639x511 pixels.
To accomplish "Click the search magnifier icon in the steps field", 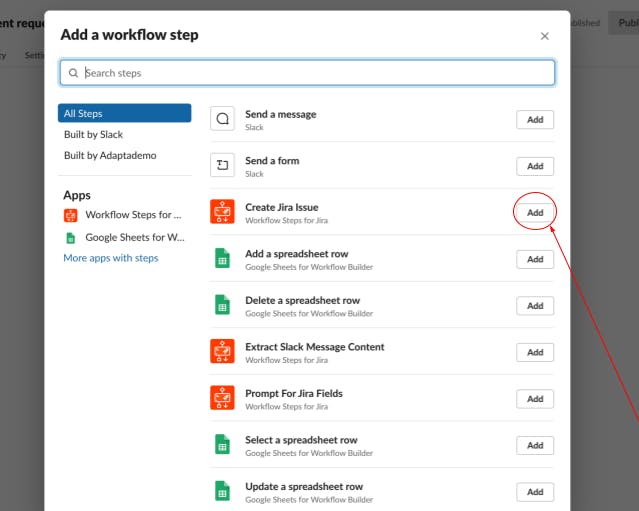I will pos(73,73).
